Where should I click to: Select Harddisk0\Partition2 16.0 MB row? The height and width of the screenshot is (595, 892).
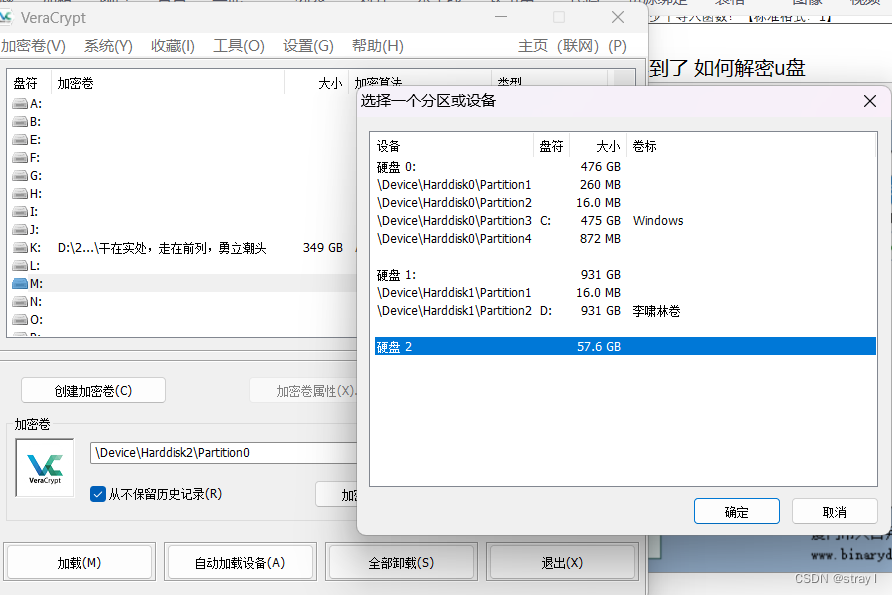pyautogui.click(x=625, y=203)
